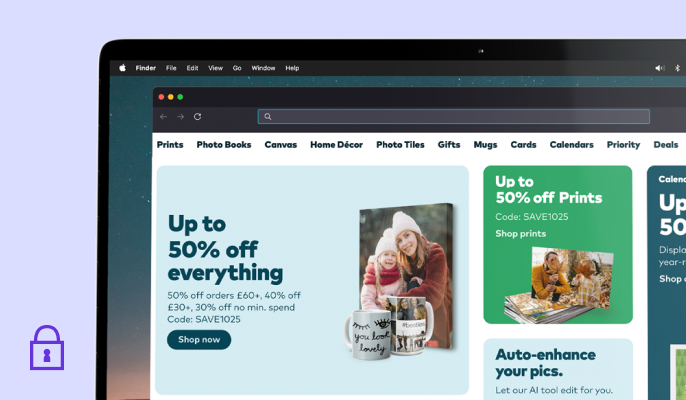Open the File menu
Viewport: 686px width, 400px height.
coord(171,68)
